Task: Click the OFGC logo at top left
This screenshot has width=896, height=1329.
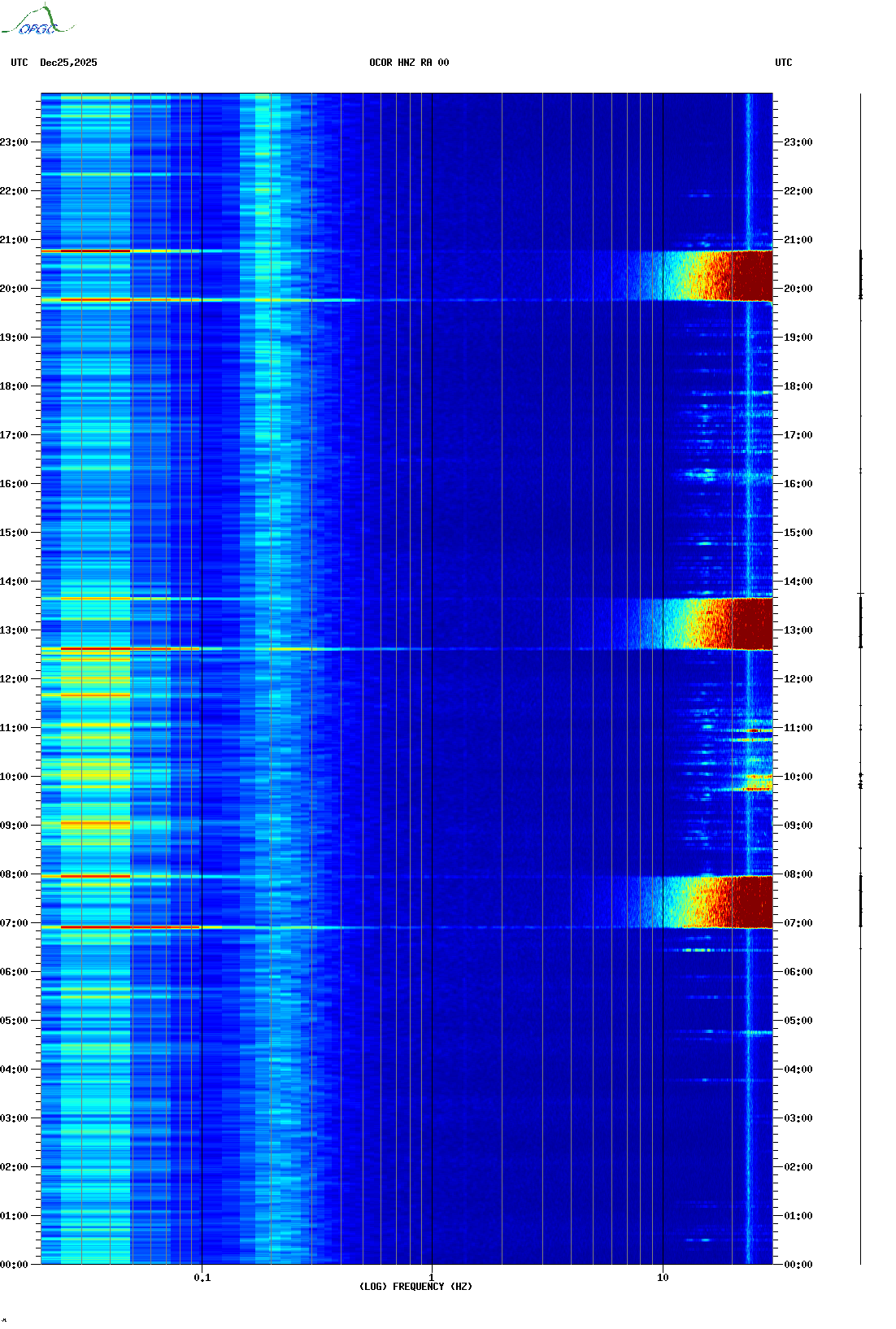Action: (x=37, y=20)
